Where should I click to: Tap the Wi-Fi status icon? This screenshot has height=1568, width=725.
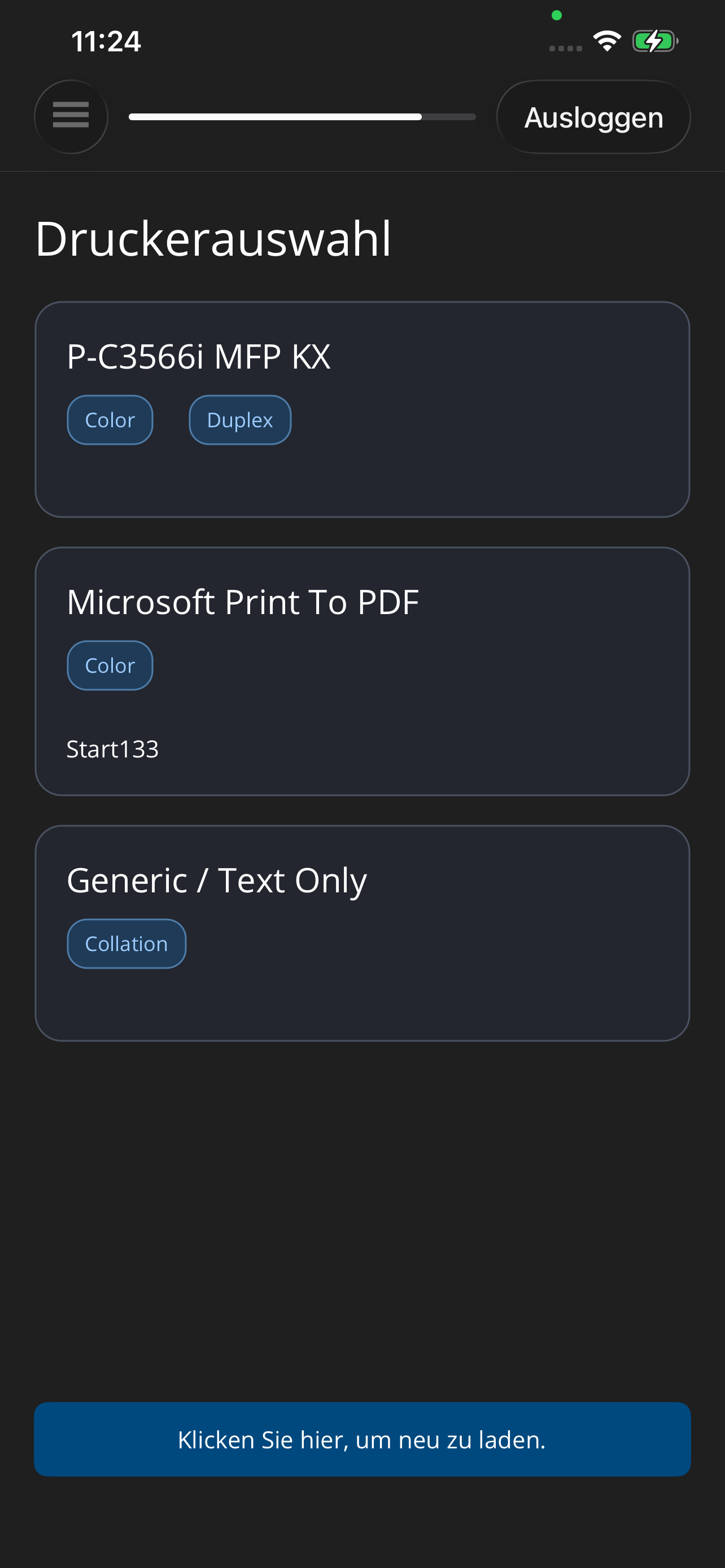[x=606, y=41]
